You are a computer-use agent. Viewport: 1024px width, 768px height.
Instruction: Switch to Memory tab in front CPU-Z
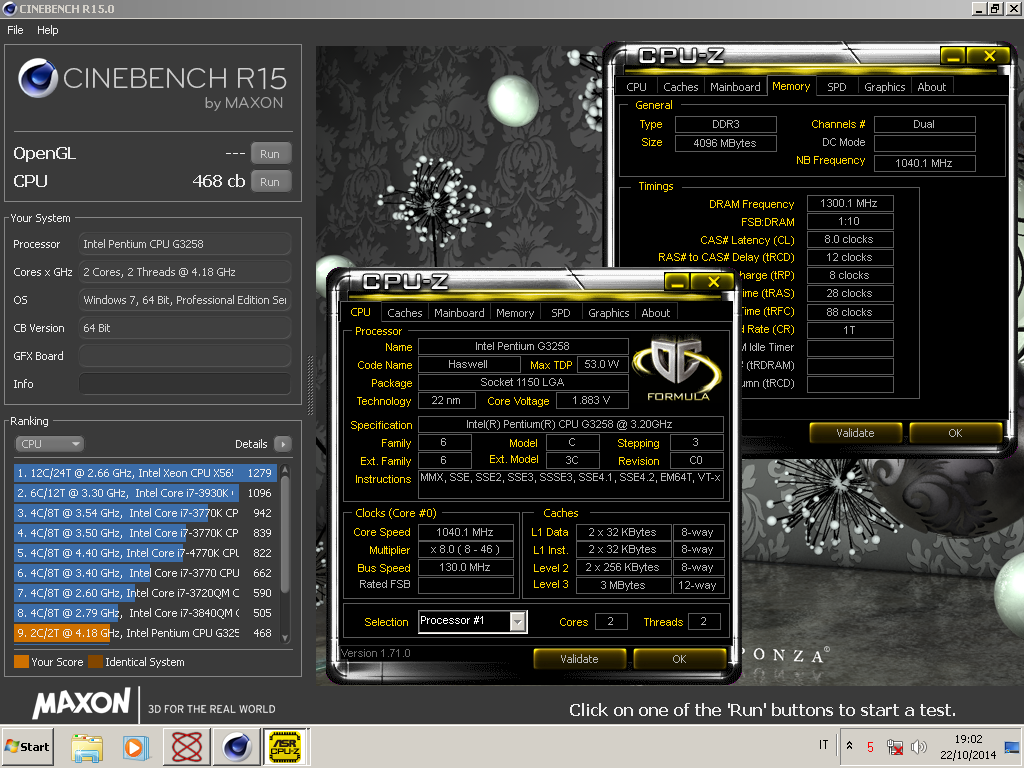click(x=515, y=313)
